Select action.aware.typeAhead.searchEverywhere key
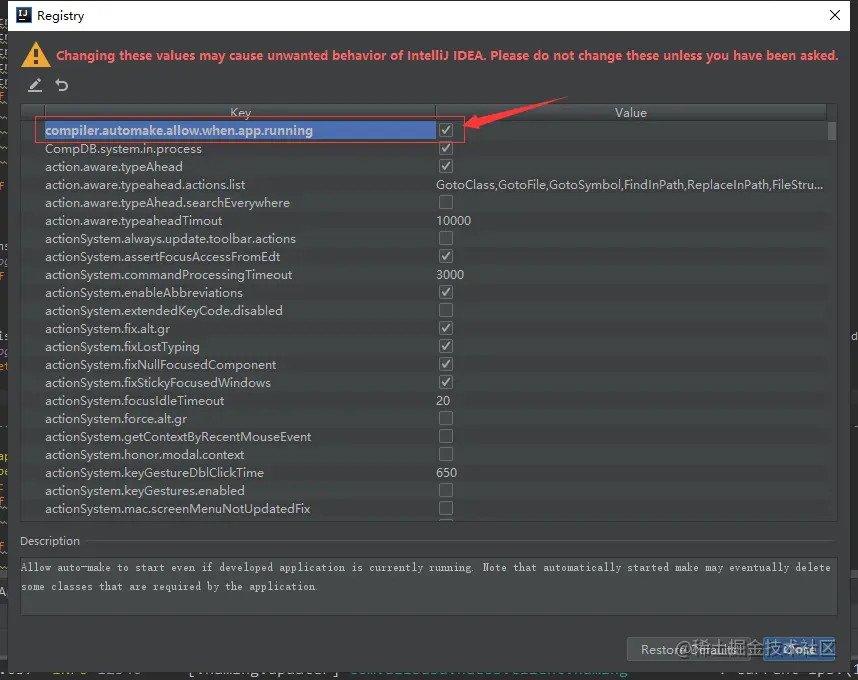 pos(167,203)
